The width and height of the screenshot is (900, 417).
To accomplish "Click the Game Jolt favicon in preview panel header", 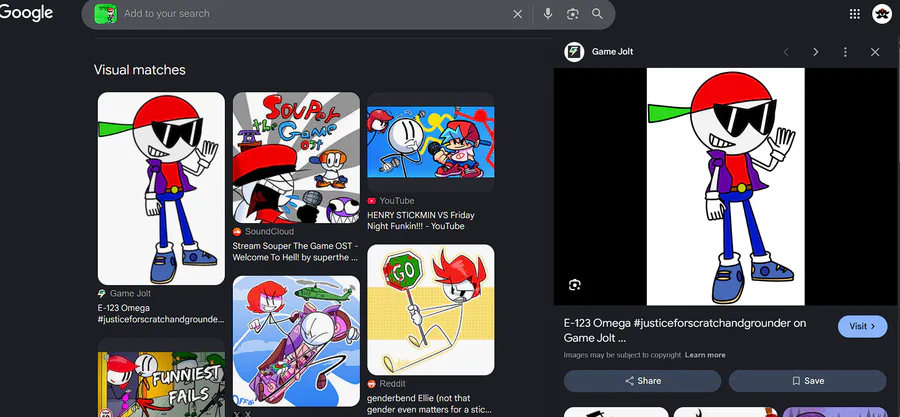I will pos(574,52).
